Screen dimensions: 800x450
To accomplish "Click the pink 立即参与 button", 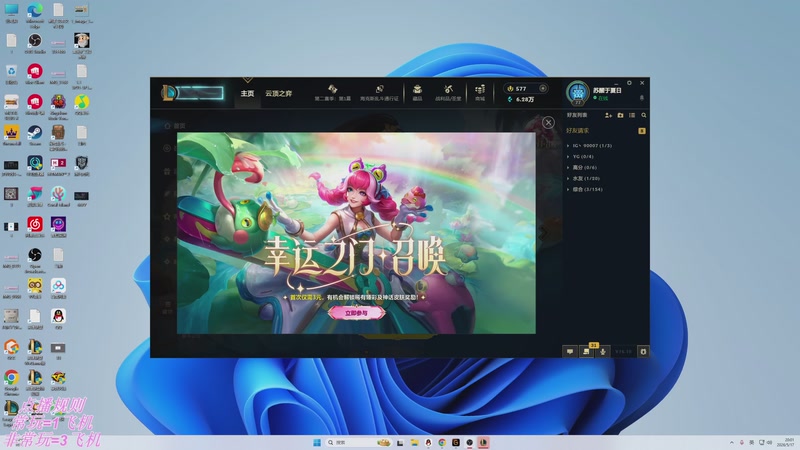I will [356, 313].
